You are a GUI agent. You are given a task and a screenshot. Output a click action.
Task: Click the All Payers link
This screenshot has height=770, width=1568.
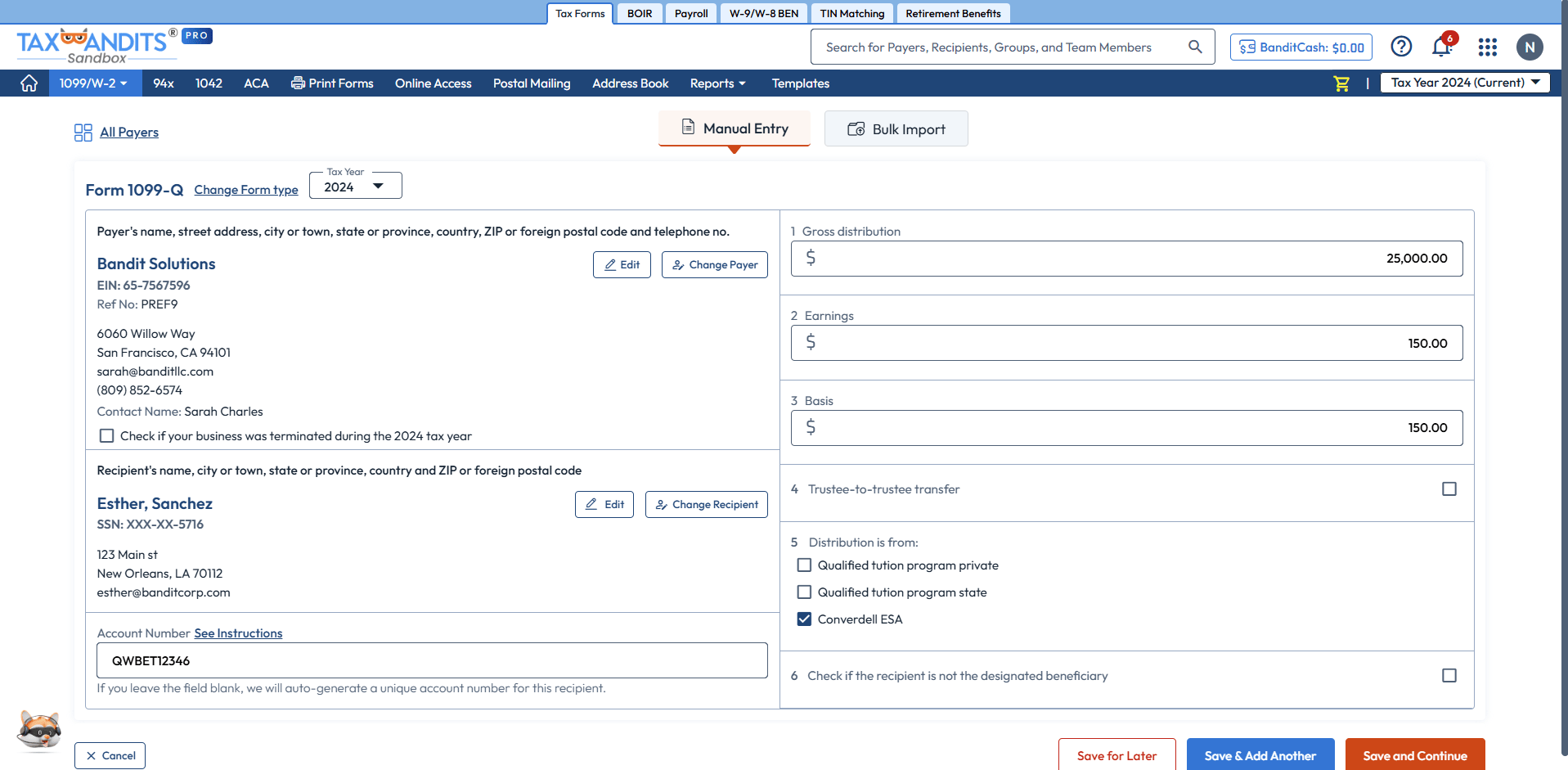coord(129,133)
